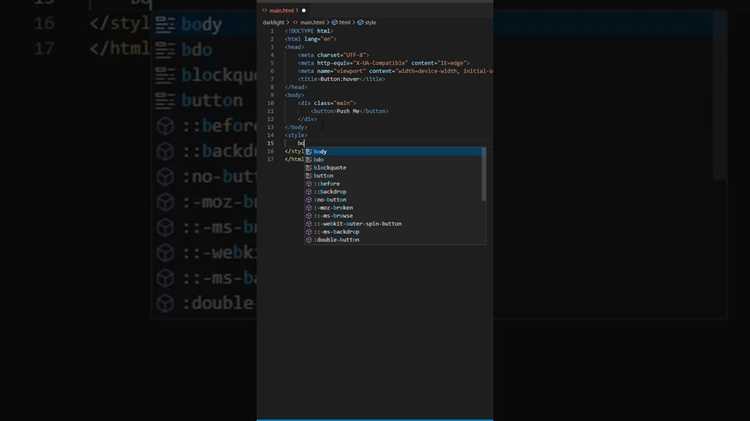Choose the :no-button suggestion
Screen dimensions: 750x421
tap(395, 200)
